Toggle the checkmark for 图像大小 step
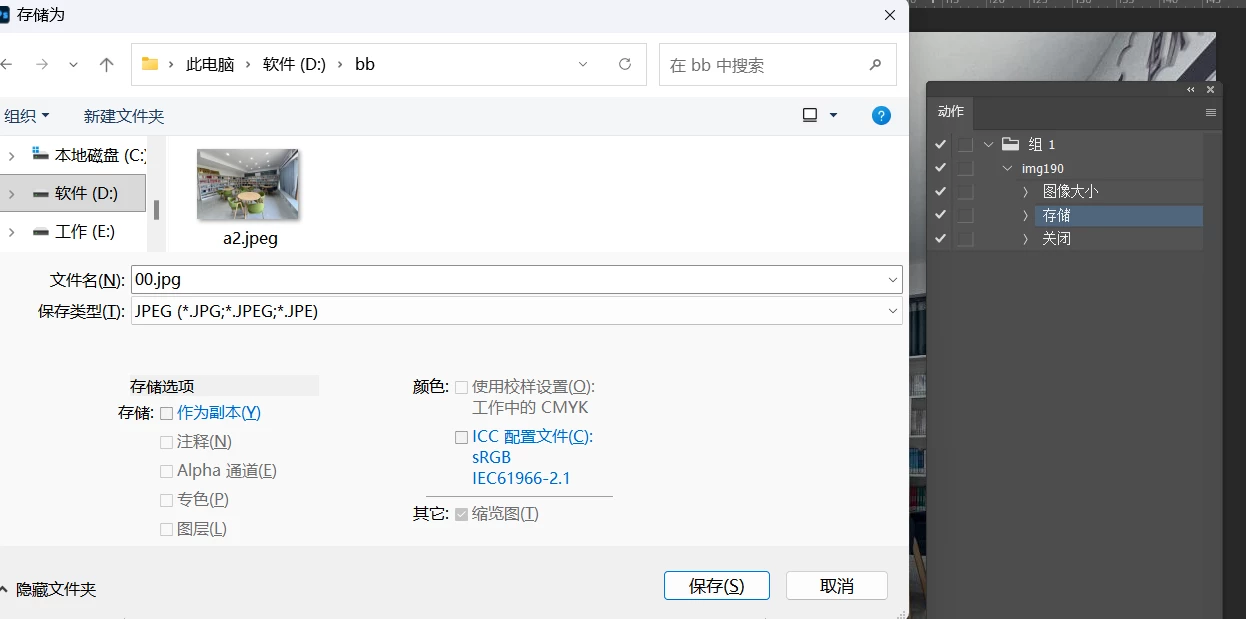The height and width of the screenshot is (619, 1246). 940,191
